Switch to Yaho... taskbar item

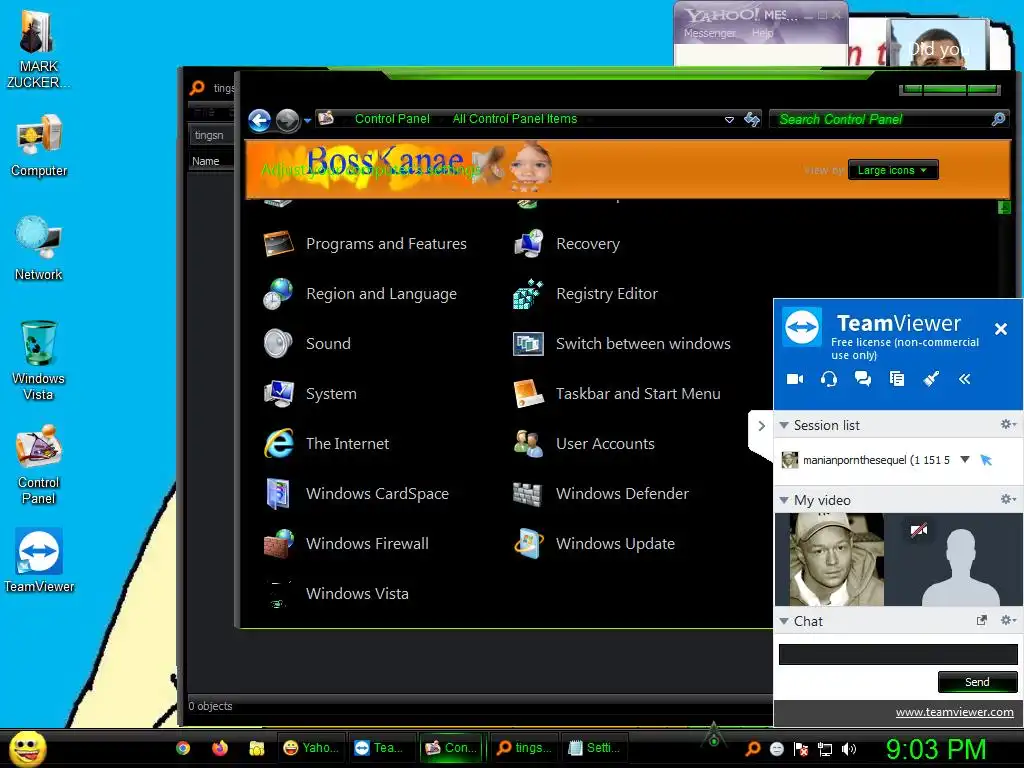click(312, 748)
